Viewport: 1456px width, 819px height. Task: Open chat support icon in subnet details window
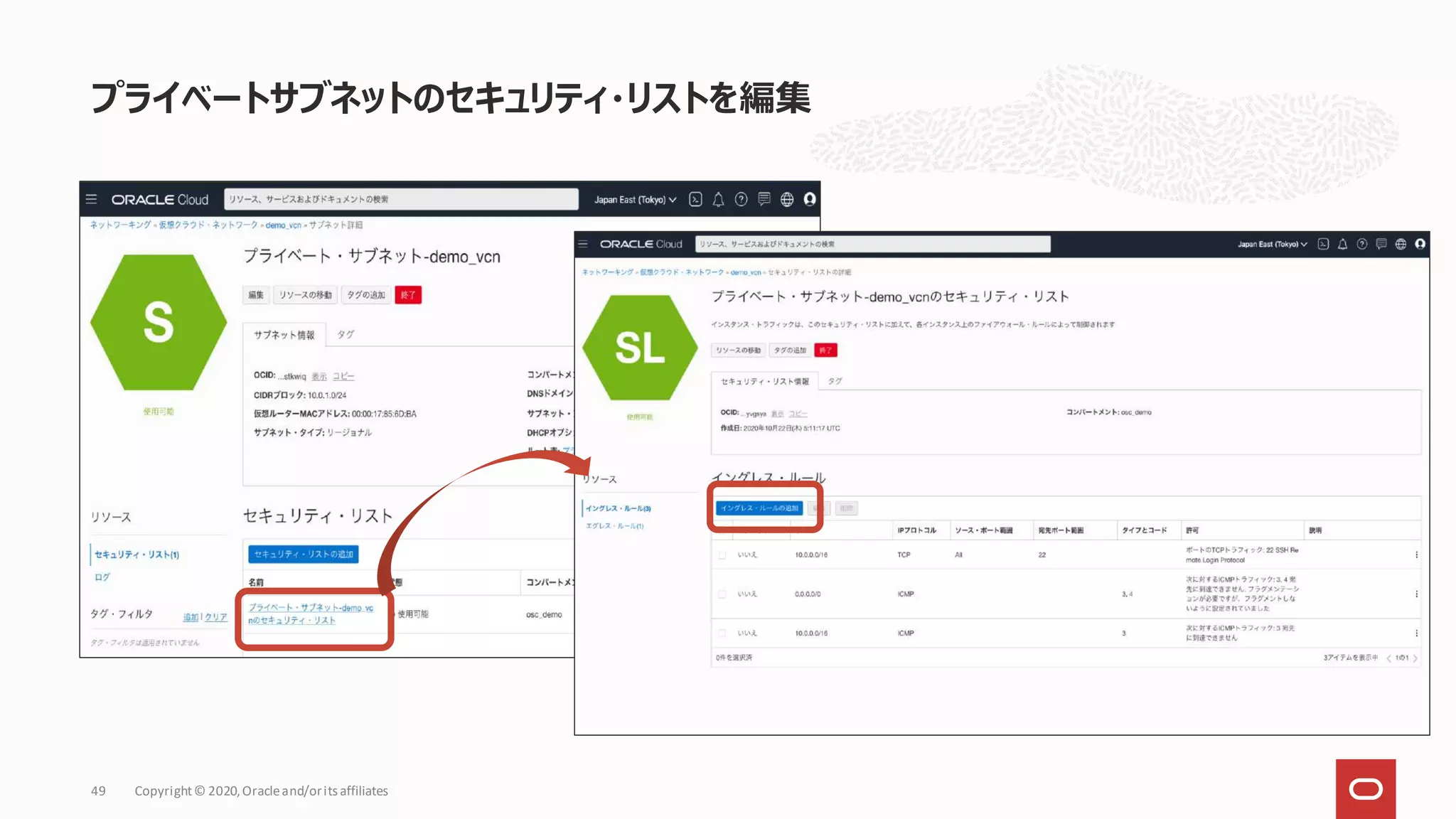pos(764,199)
